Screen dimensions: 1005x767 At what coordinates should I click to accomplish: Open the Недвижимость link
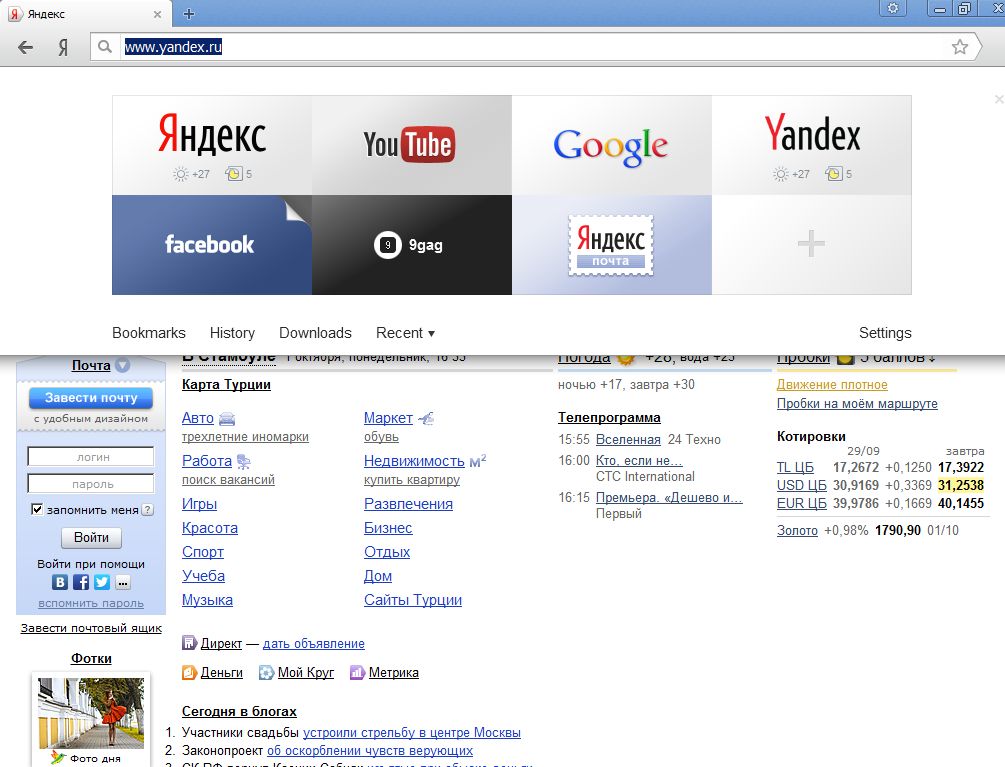pos(414,461)
